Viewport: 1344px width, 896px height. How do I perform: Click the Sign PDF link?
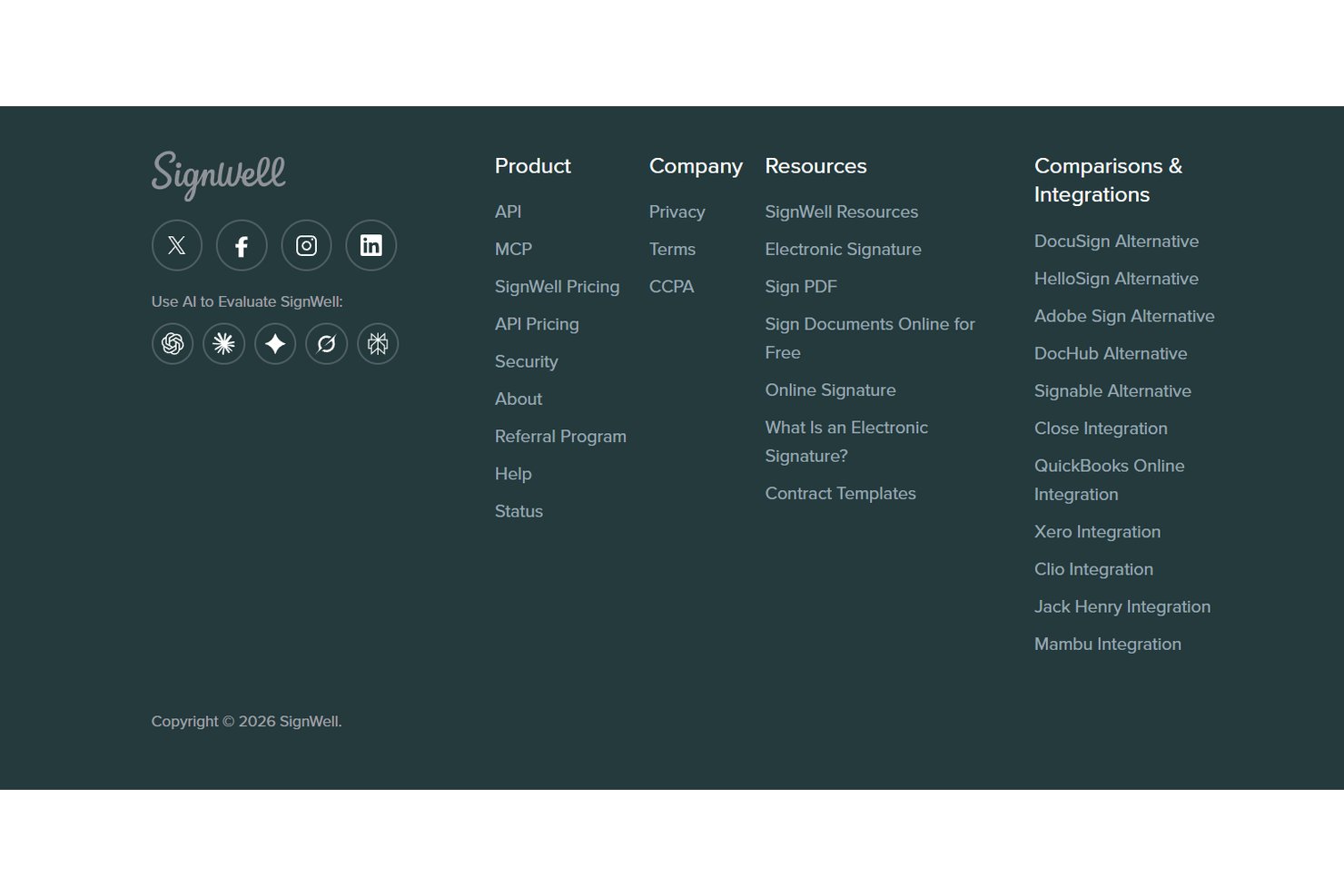pos(801,287)
